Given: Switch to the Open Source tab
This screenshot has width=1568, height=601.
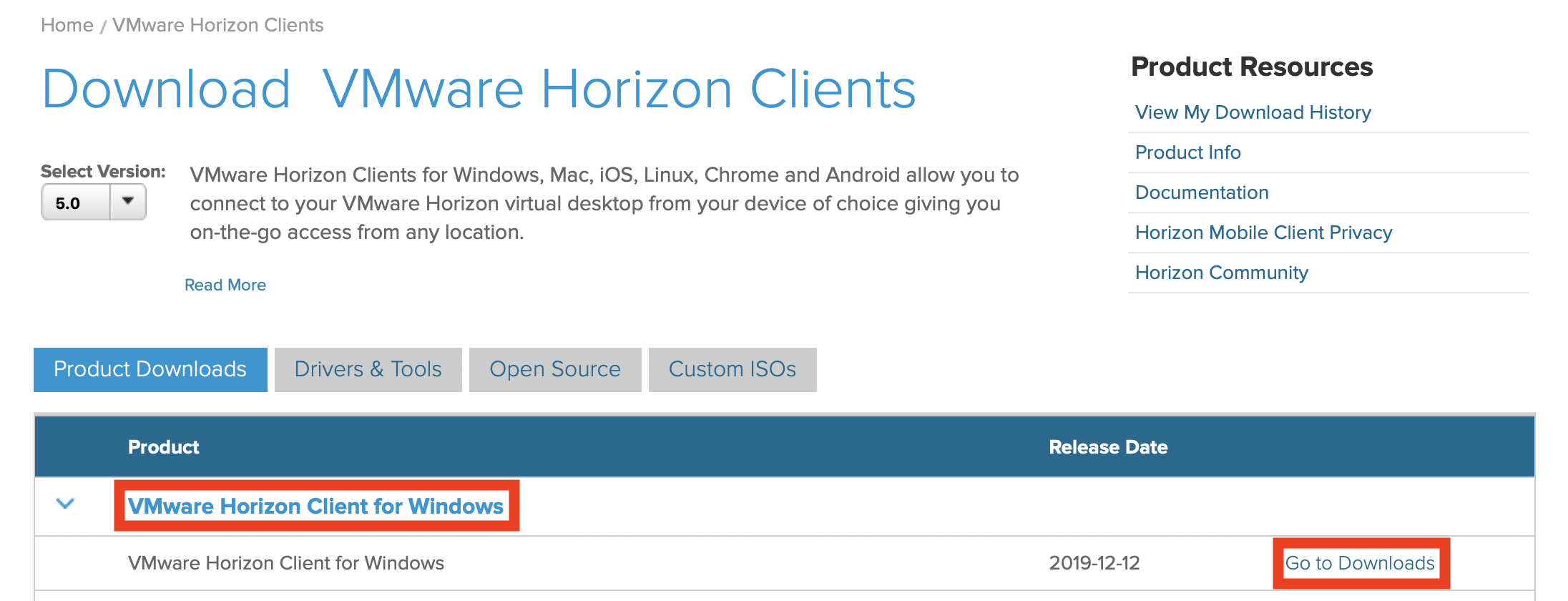Looking at the screenshot, I should pyautogui.click(x=555, y=369).
